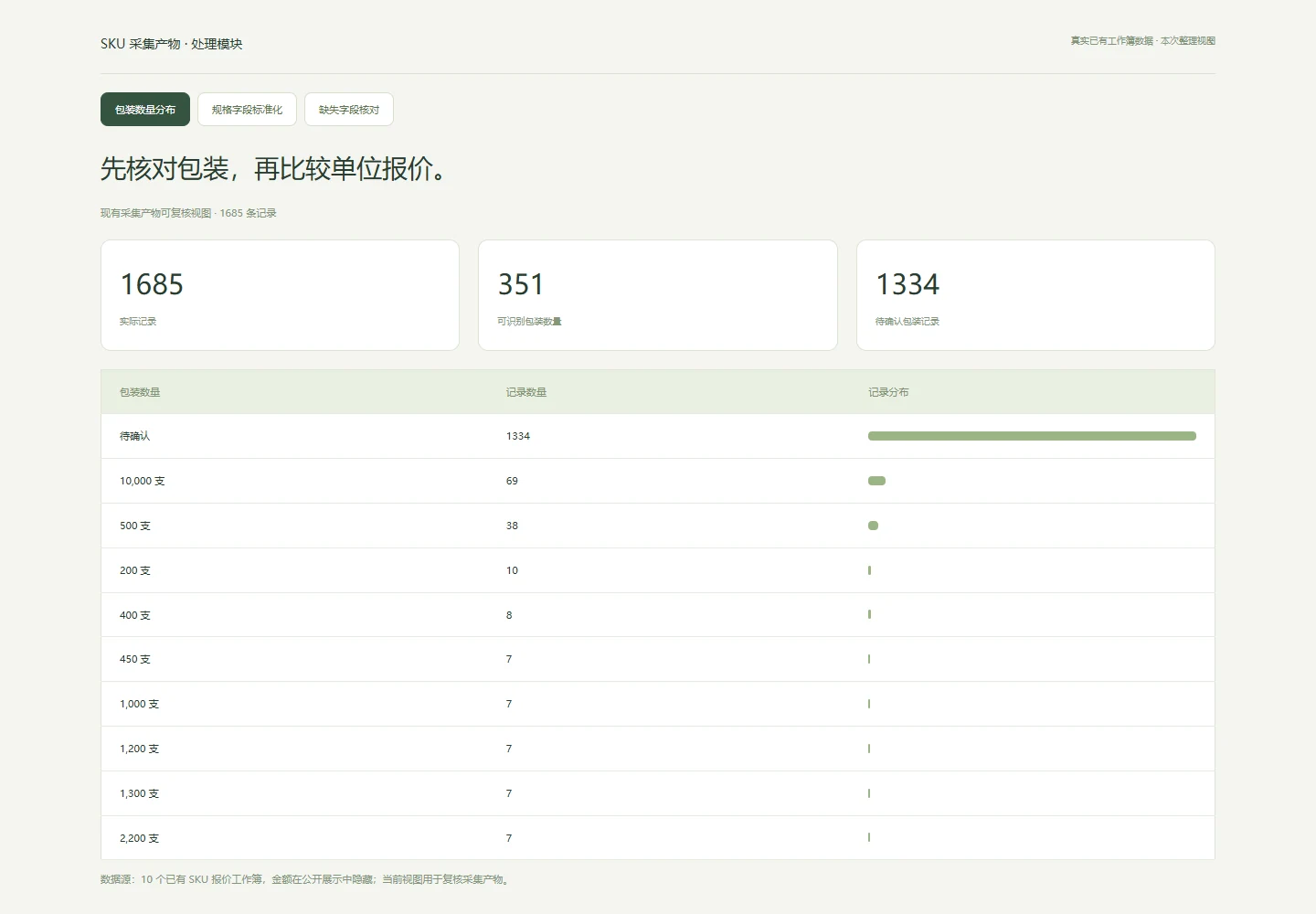Open the 待确认包装记录 summary card
1316x914 pixels.
(x=1035, y=295)
